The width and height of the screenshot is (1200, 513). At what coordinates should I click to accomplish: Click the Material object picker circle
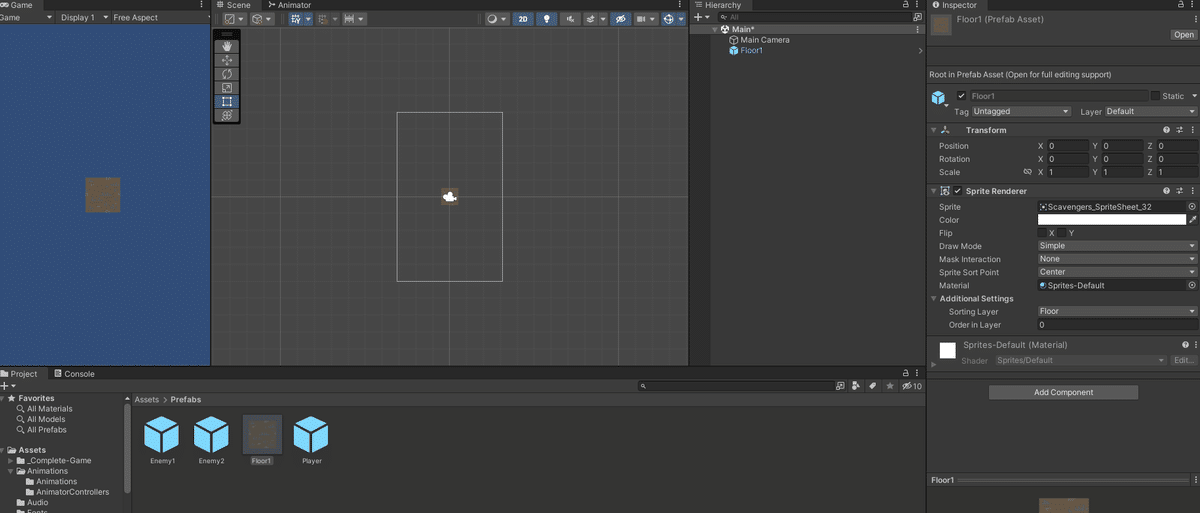point(1192,285)
